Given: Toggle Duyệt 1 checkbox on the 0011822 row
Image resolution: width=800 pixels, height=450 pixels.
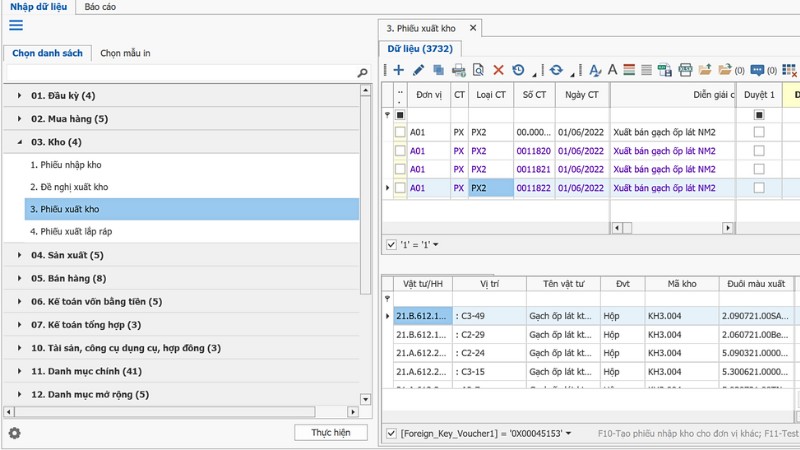Looking at the screenshot, I should (x=759, y=187).
